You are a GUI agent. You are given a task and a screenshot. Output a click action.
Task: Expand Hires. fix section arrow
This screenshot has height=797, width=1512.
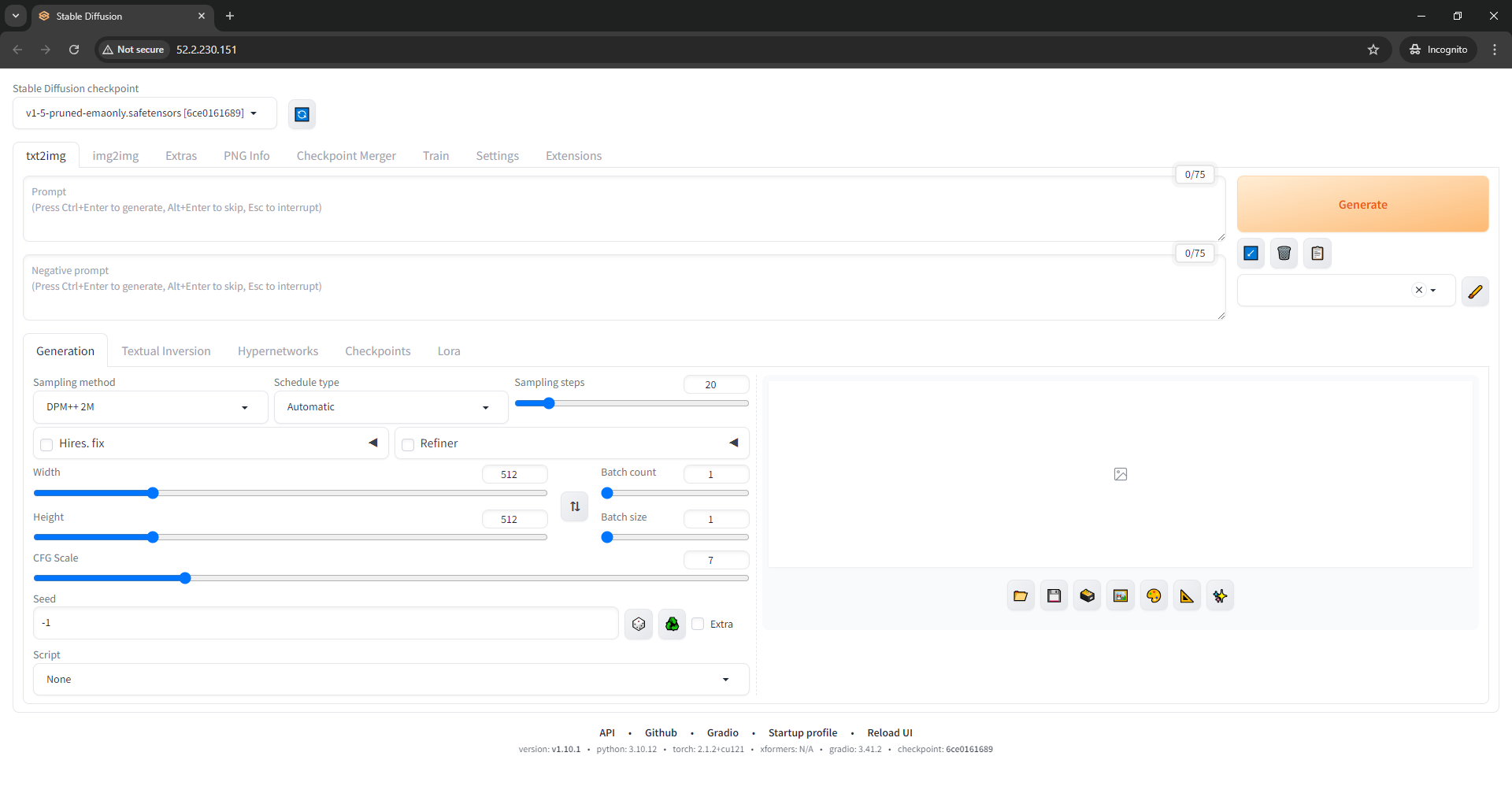pos(373,443)
